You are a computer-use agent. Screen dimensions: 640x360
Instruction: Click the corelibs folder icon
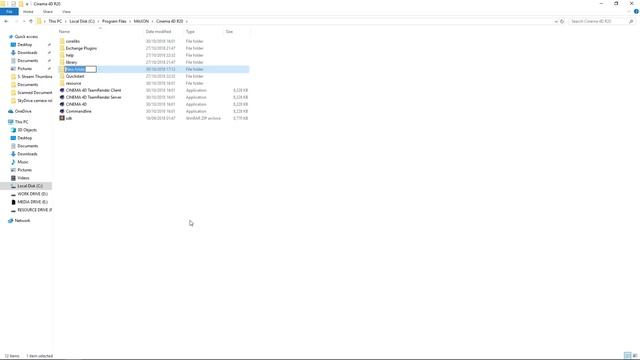[x=62, y=41]
